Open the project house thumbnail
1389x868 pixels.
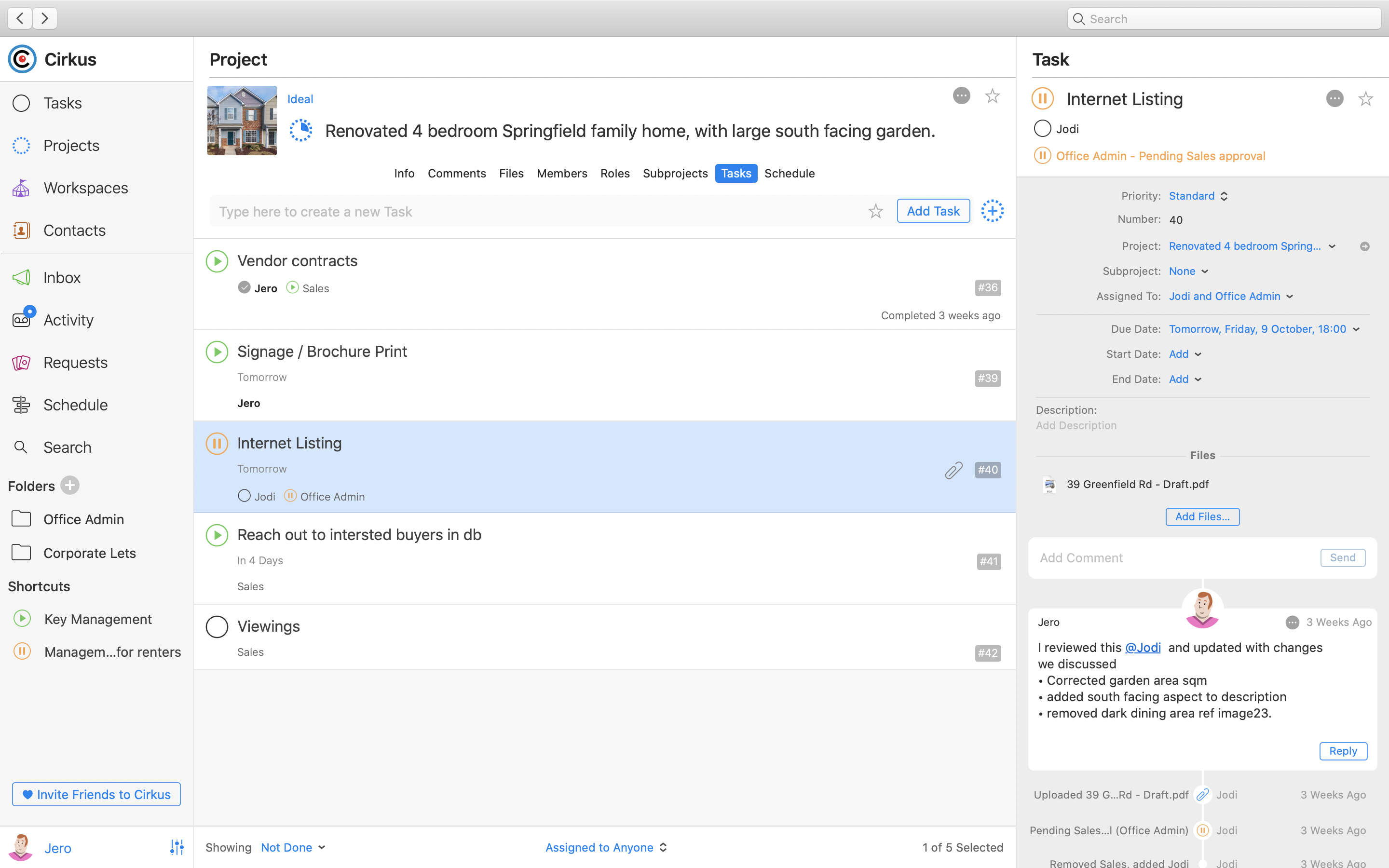[242, 121]
